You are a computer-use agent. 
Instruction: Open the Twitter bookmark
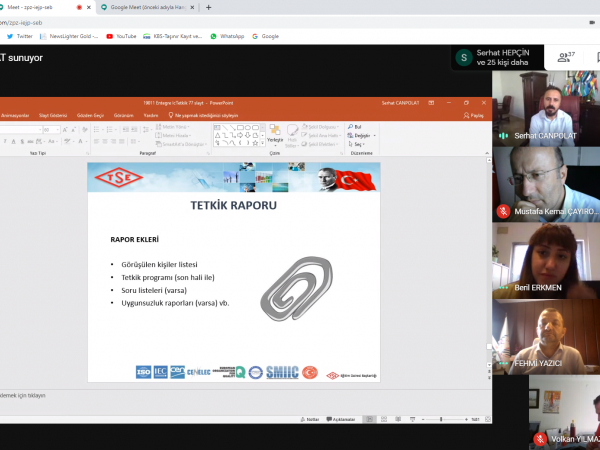pos(20,36)
